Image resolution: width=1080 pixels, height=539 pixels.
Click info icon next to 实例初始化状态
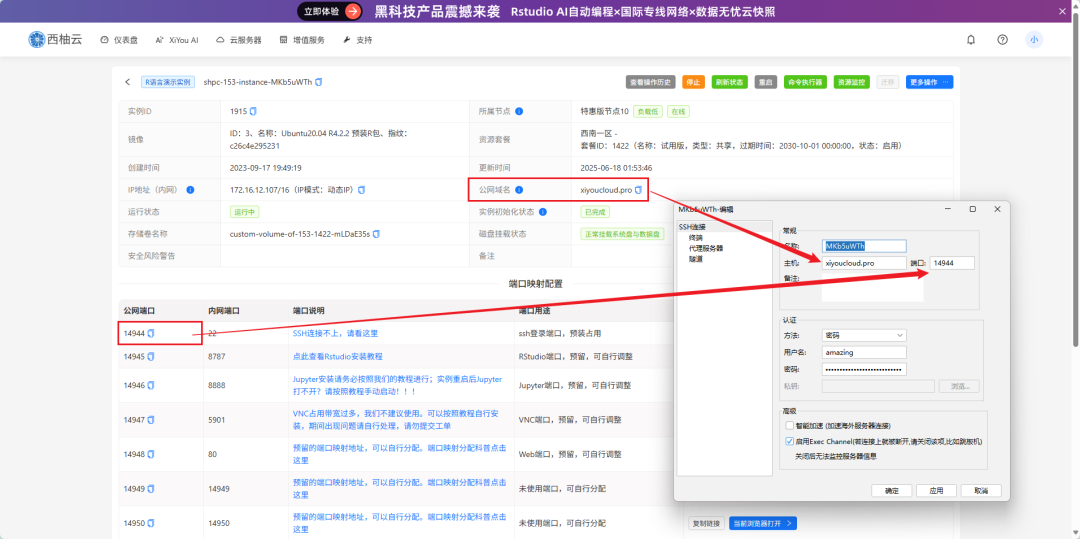(543, 212)
